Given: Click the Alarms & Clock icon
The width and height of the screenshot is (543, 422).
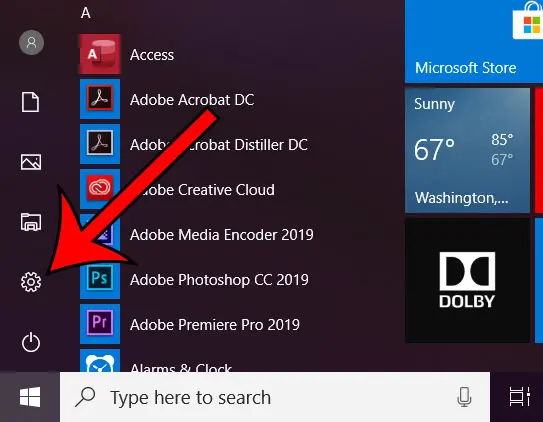Looking at the screenshot, I should [100, 361].
